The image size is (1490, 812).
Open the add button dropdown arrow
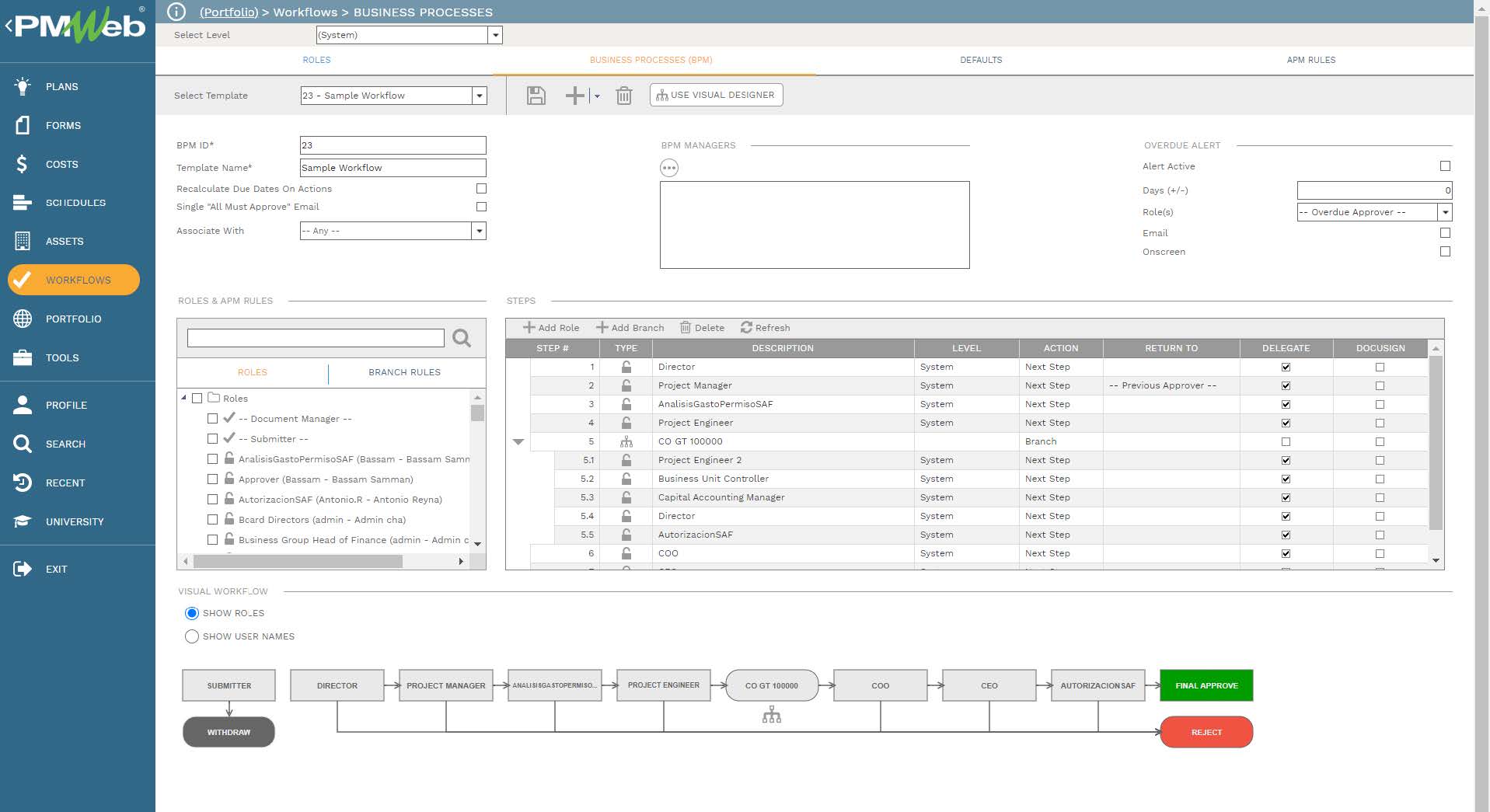[x=597, y=96]
